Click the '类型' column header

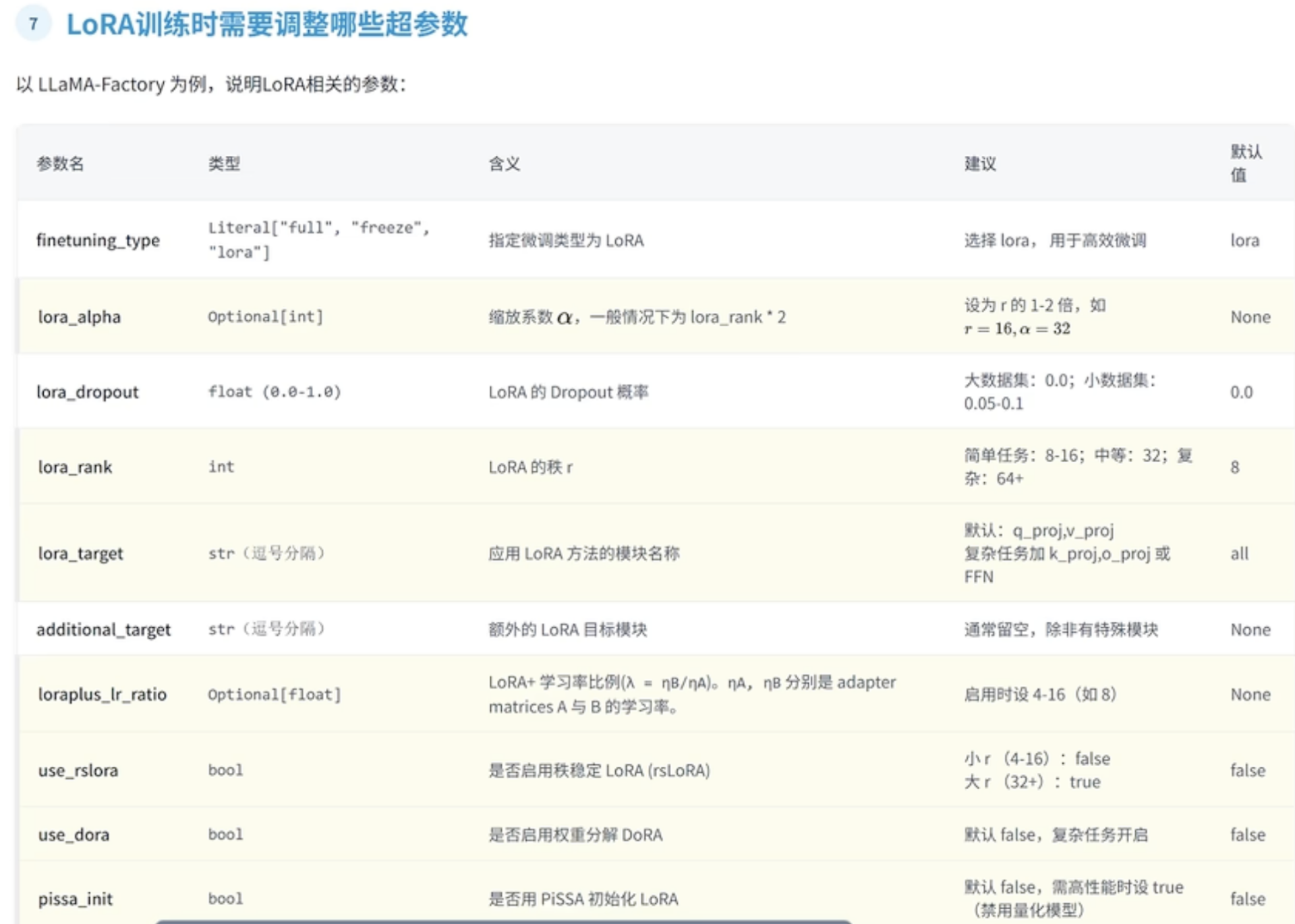point(224,163)
